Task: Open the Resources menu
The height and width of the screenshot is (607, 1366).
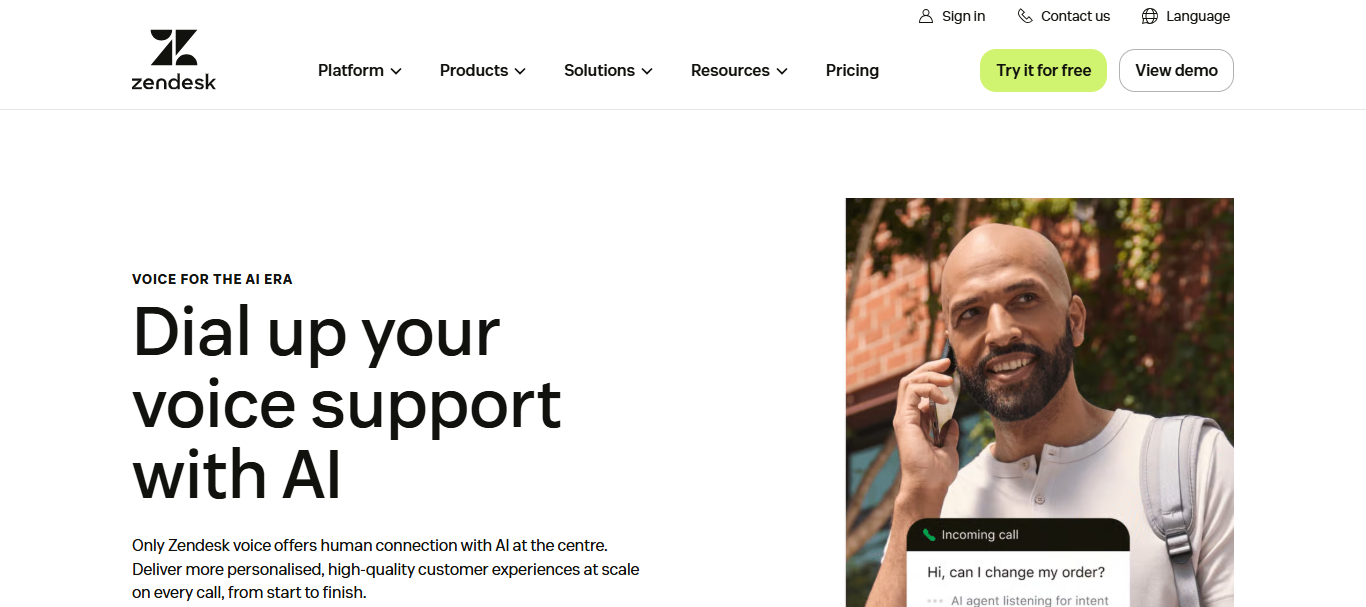Action: [x=739, y=70]
